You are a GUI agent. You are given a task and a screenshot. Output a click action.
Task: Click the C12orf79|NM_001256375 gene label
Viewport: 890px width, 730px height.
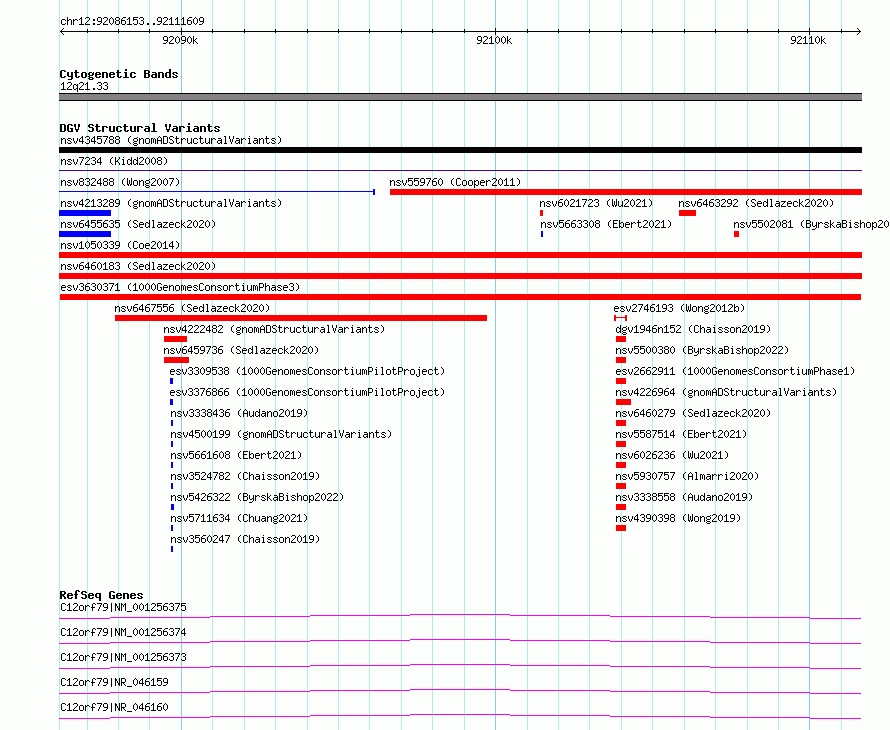pos(123,607)
